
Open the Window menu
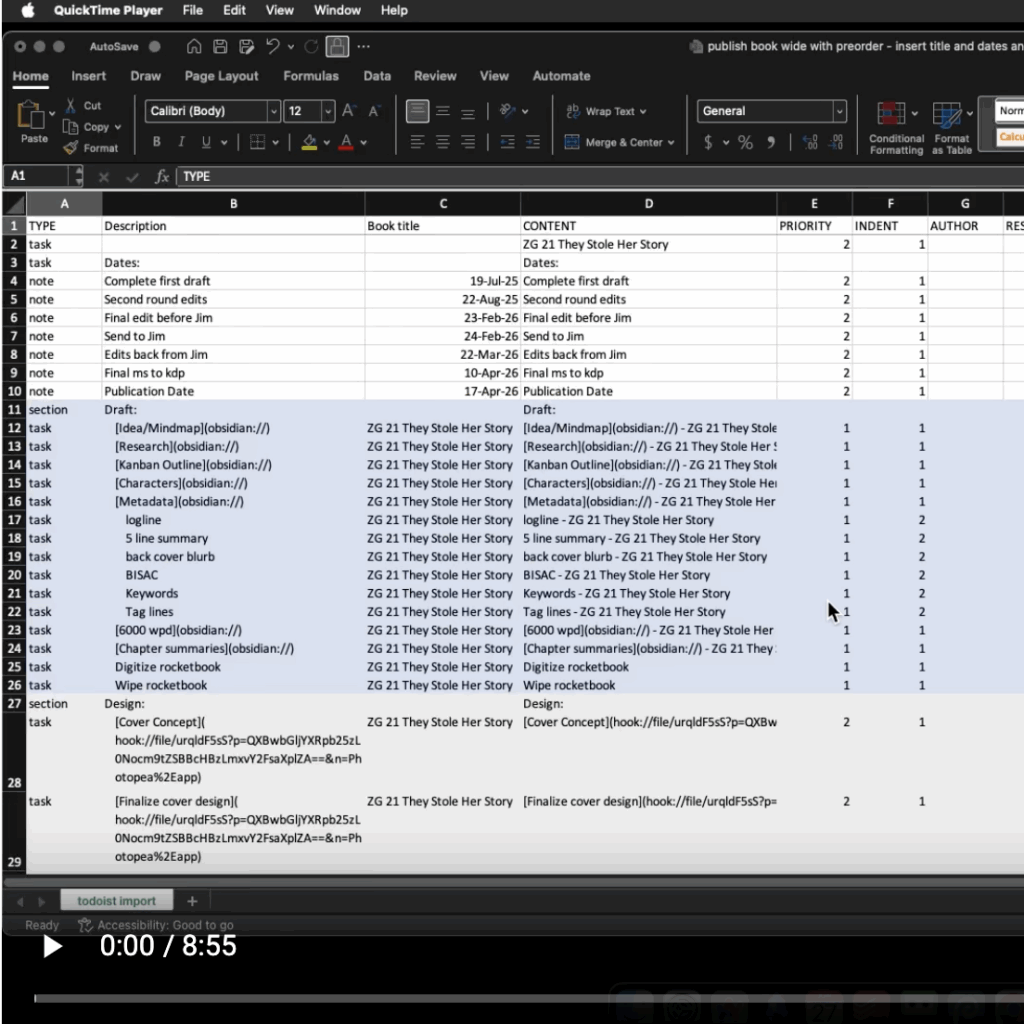pyautogui.click(x=337, y=10)
